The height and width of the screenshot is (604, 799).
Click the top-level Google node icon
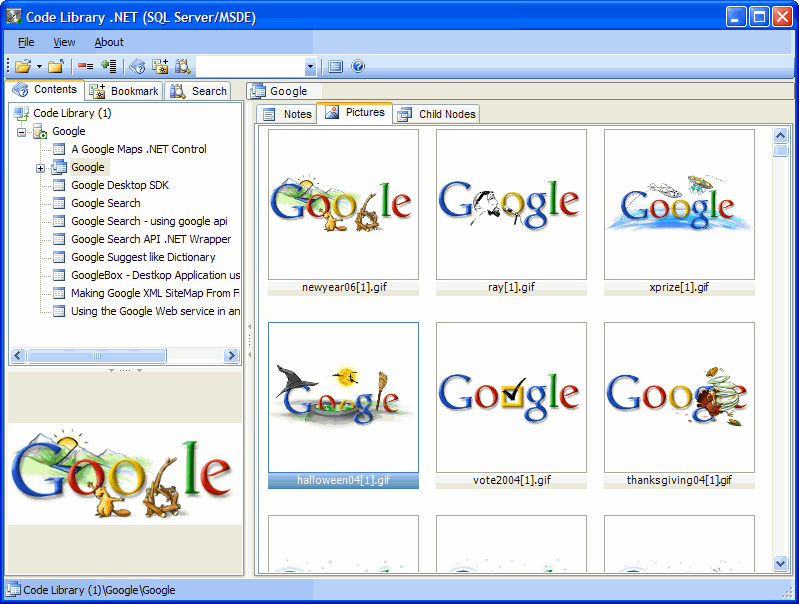click(40, 132)
